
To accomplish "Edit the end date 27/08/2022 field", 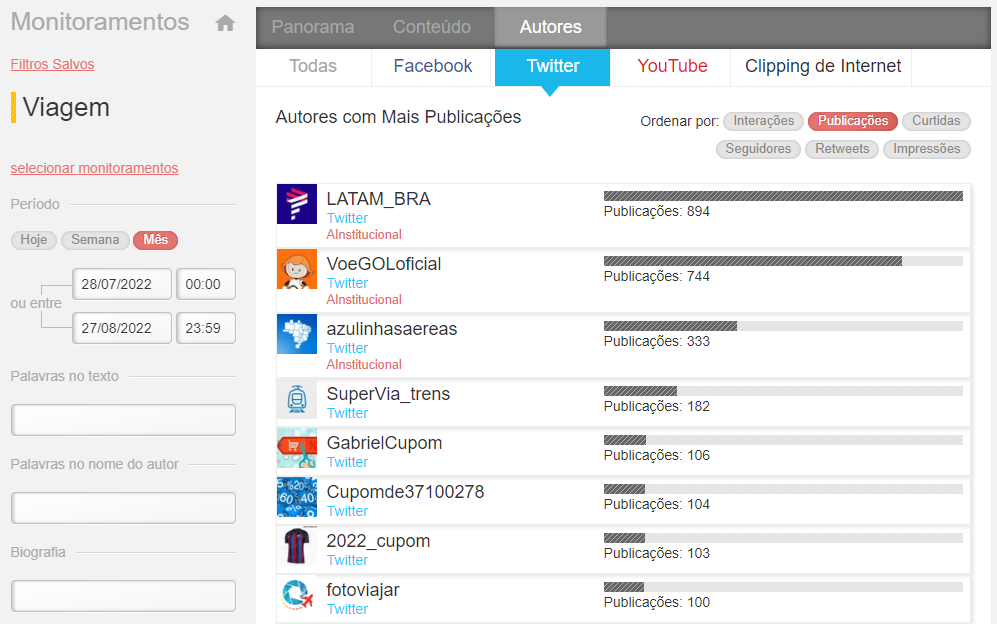I will 122,328.
